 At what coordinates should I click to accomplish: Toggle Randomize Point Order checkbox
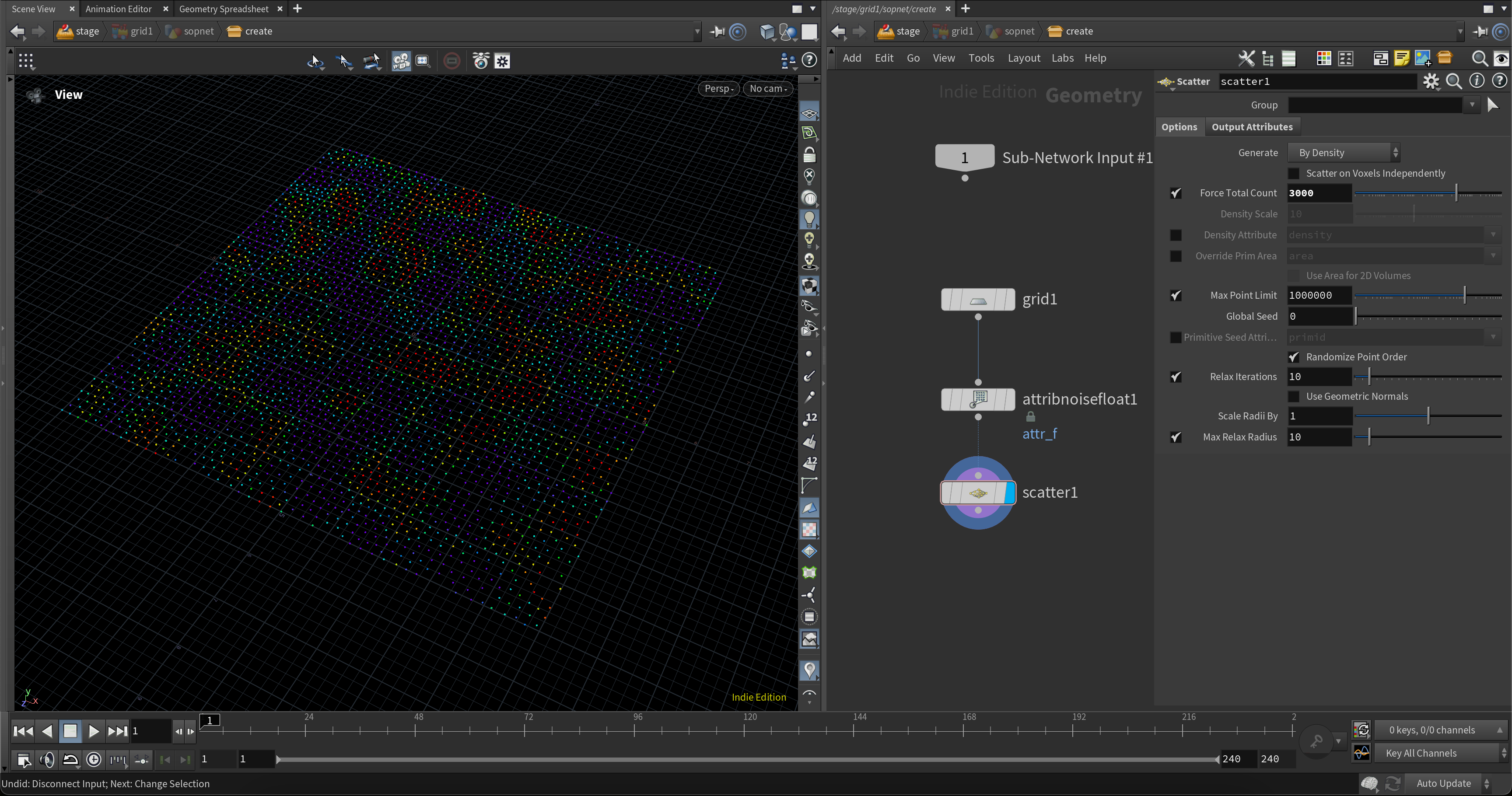click(x=1294, y=356)
